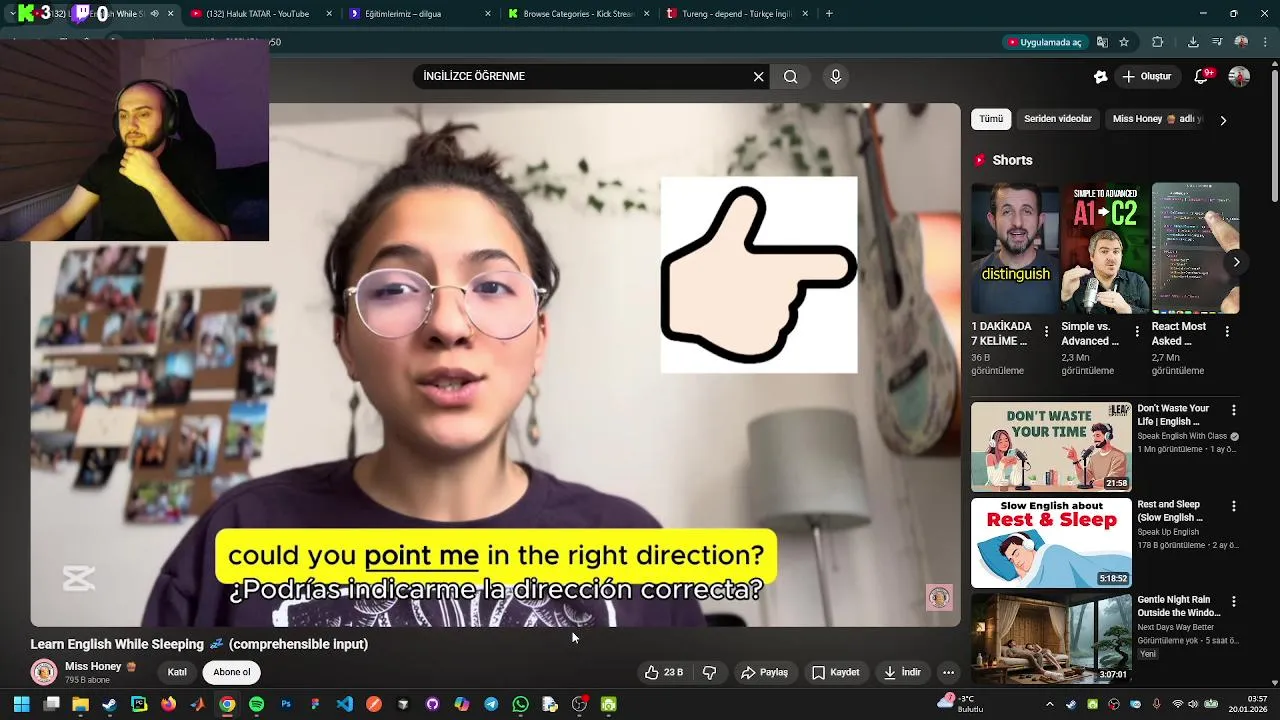Open Telegram from the taskbar
The width and height of the screenshot is (1280, 720).
tap(491, 705)
